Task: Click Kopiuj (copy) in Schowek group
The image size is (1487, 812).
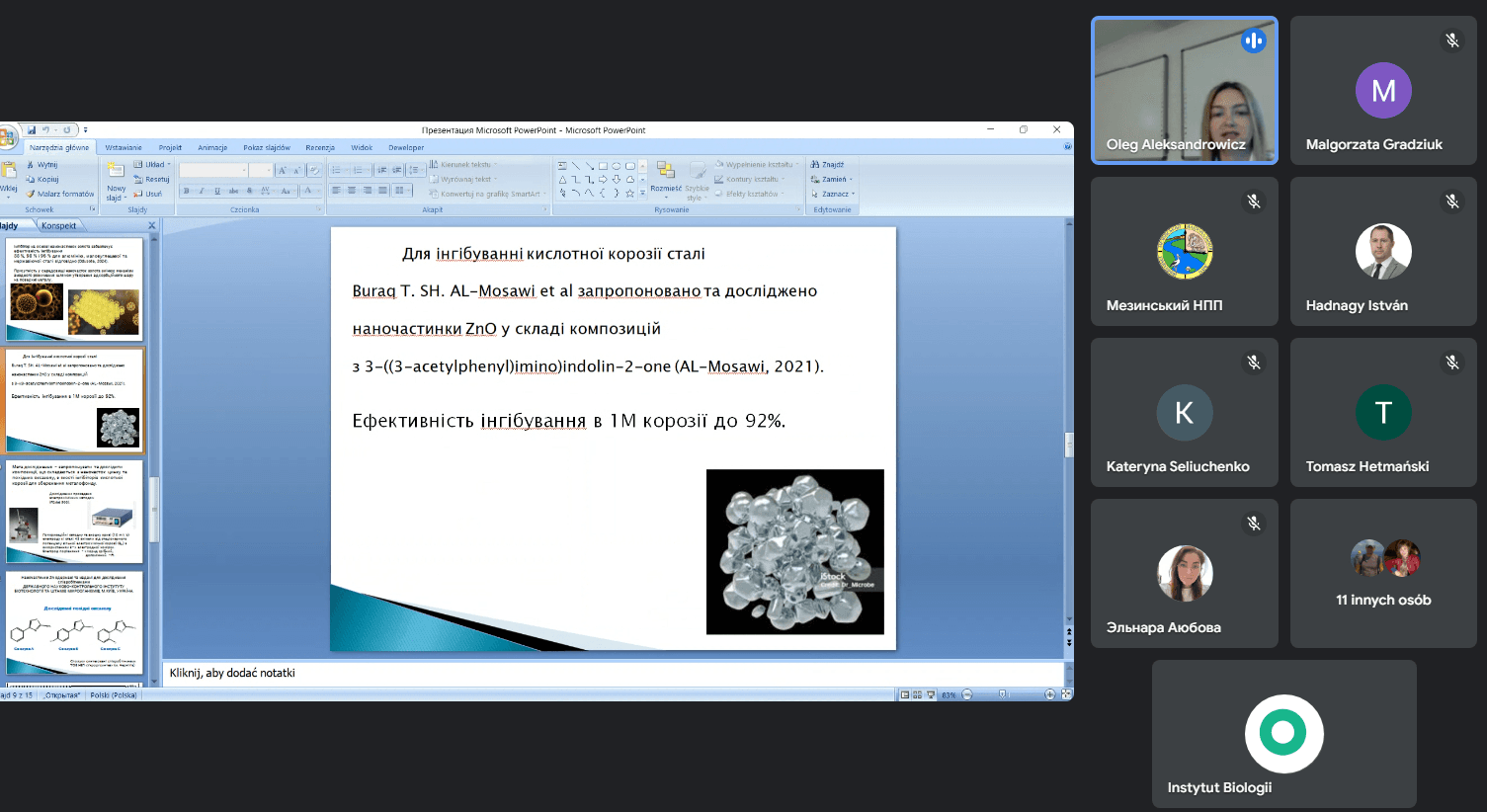Action: [x=42, y=179]
